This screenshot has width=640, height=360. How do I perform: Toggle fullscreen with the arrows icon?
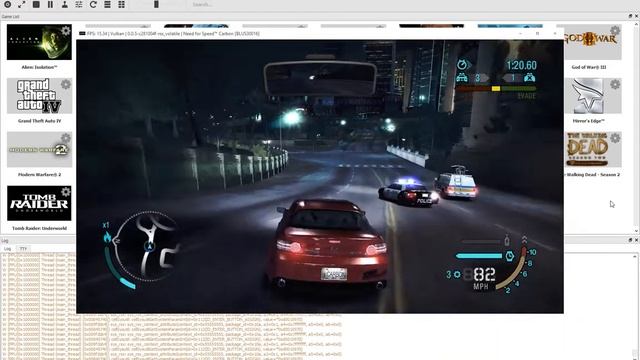22,4
